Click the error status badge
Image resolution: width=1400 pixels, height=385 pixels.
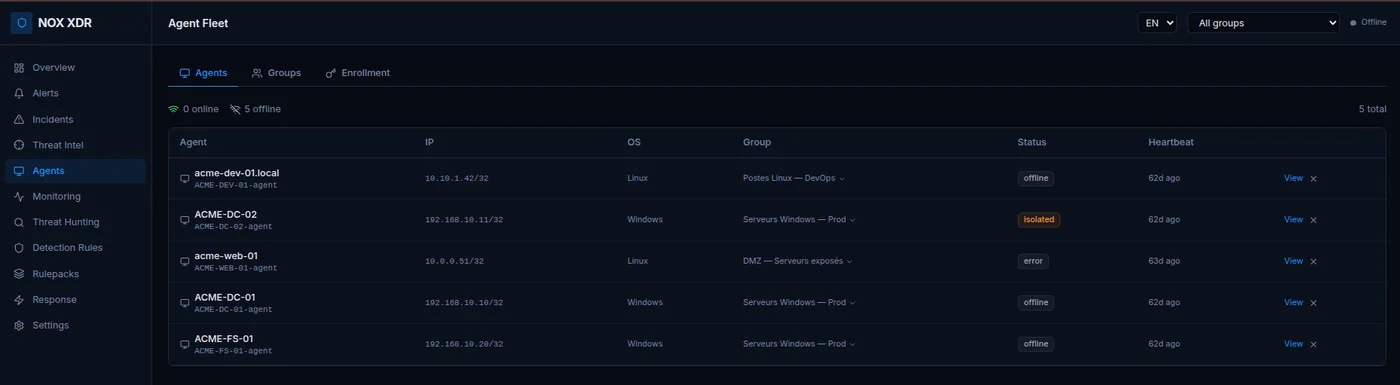(1033, 261)
